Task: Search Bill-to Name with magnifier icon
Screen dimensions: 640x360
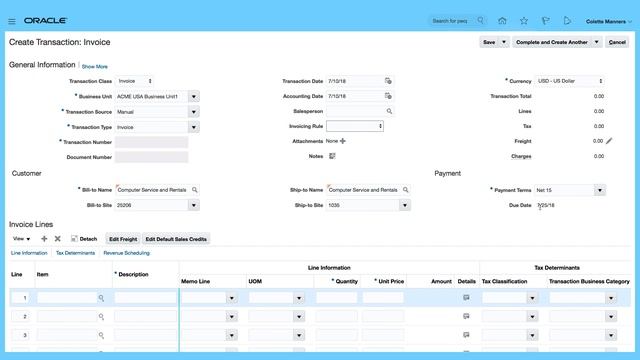Action: click(195, 190)
